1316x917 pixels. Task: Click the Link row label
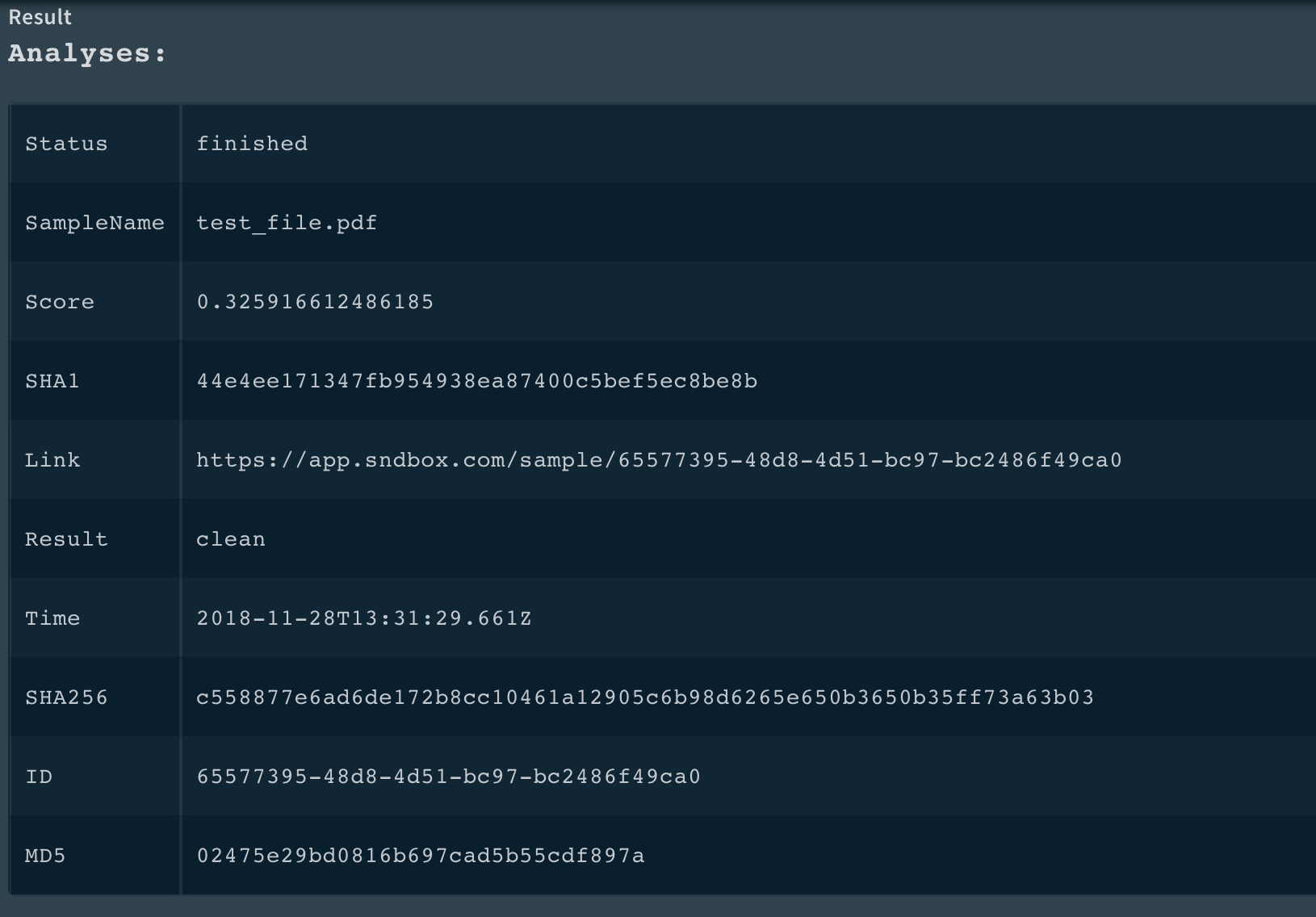(x=52, y=460)
